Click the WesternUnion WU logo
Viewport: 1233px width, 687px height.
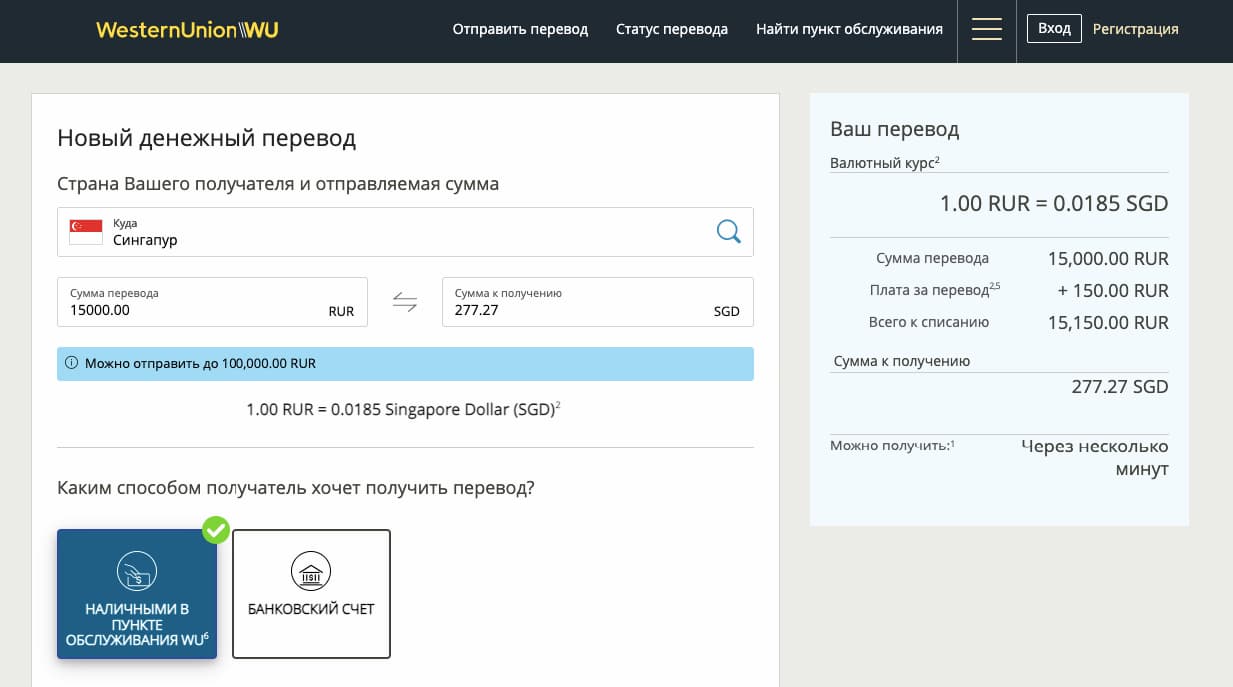pos(186,30)
